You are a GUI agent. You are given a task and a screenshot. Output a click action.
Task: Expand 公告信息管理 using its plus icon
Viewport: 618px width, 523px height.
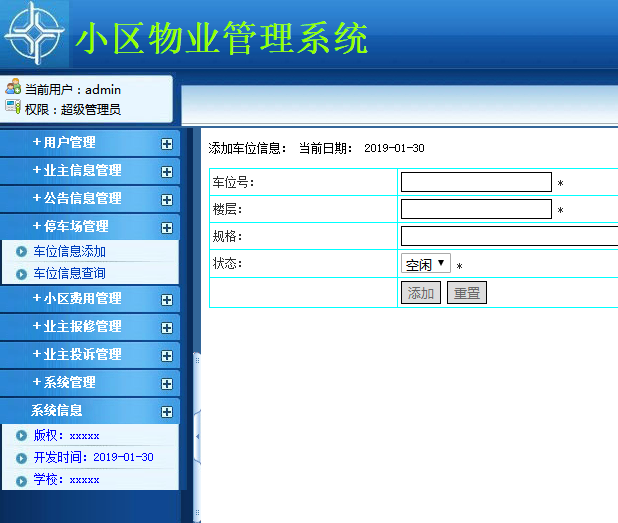coord(167,200)
